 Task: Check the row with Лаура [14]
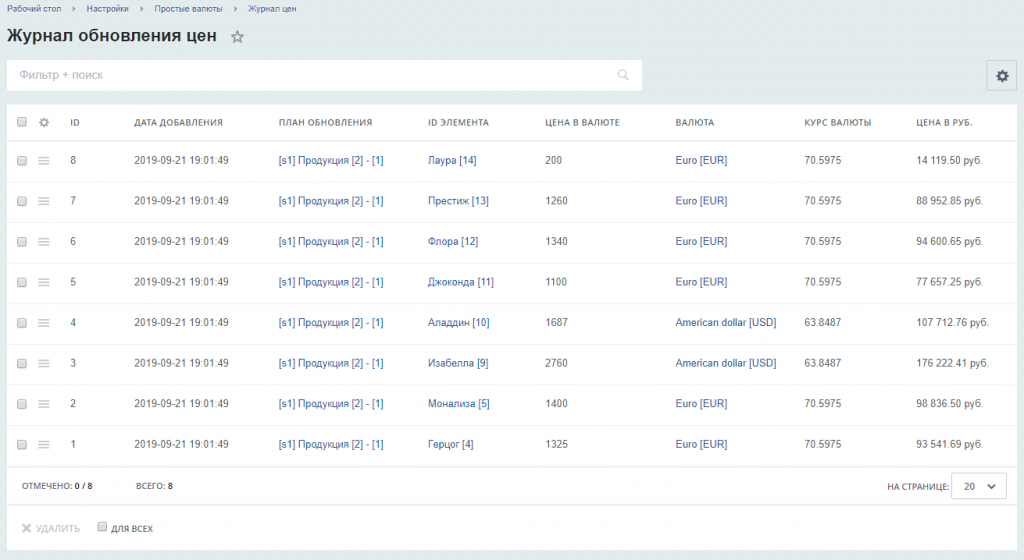pyautogui.click(x=22, y=161)
